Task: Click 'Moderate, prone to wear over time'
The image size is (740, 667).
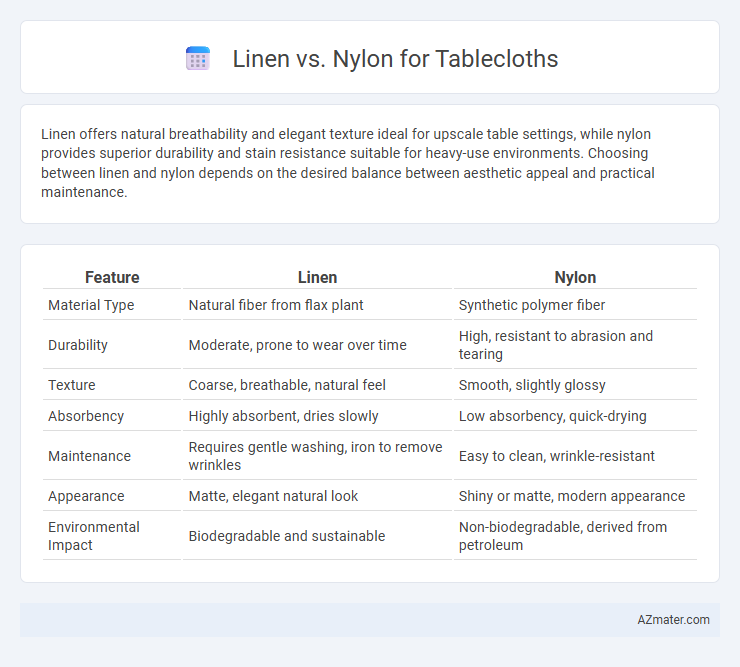Action: [x=297, y=345]
